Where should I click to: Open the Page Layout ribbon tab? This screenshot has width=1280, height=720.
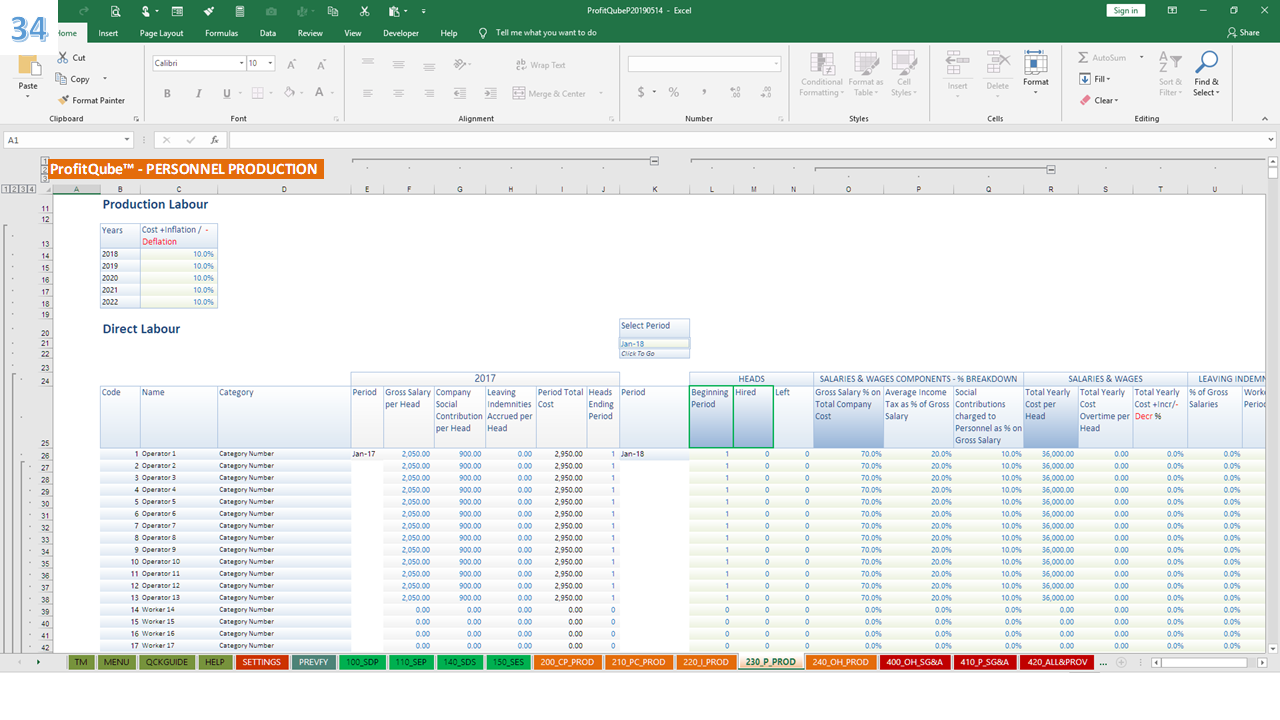(161, 33)
